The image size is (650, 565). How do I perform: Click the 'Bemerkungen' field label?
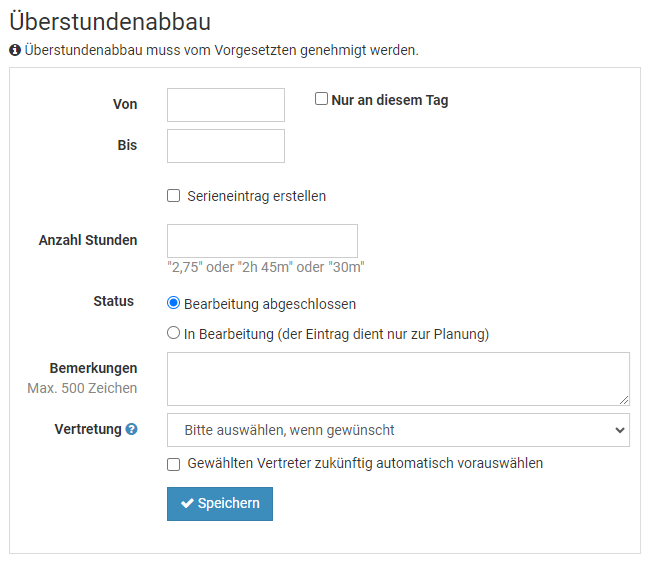pos(93,368)
